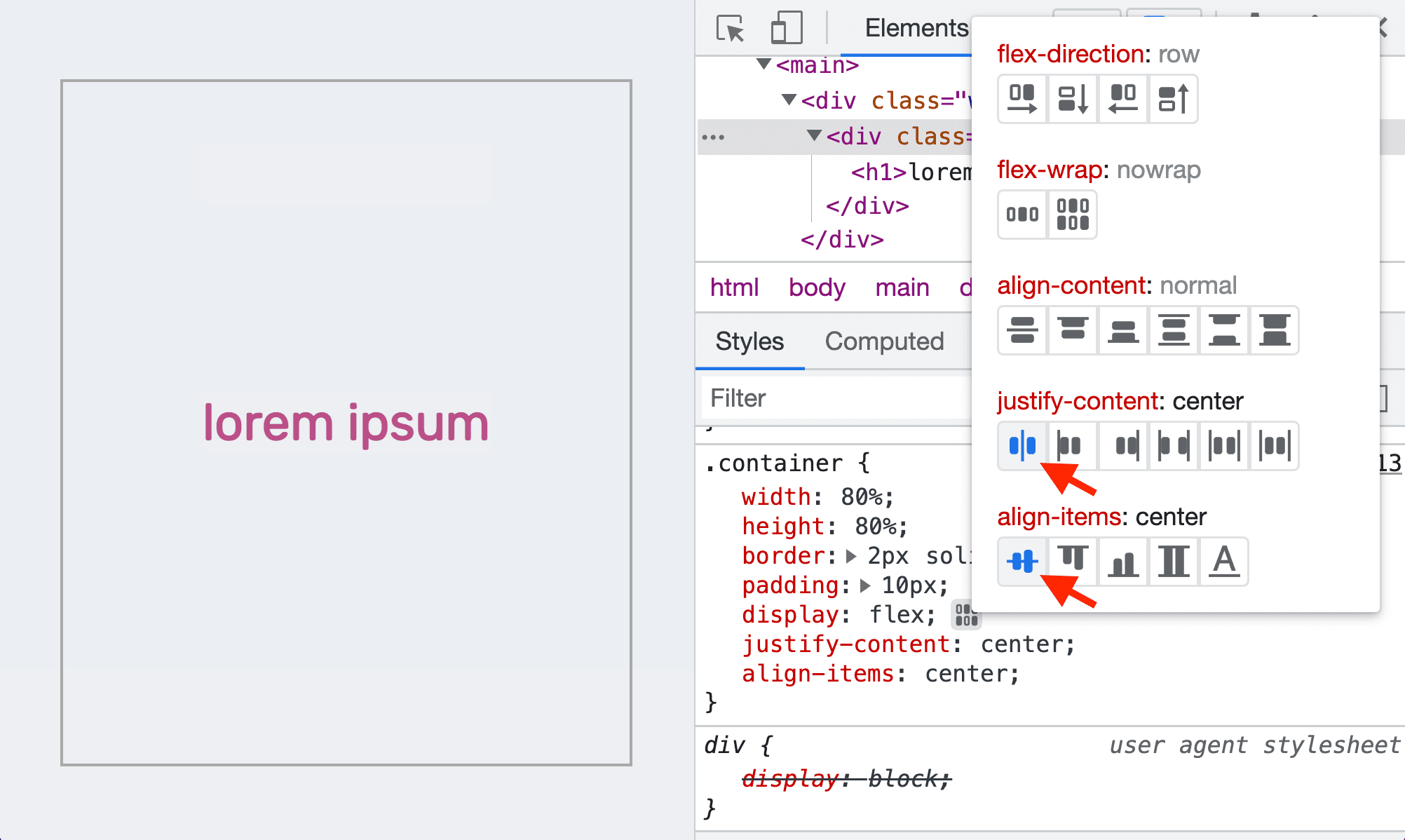The width and height of the screenshot is (1405, 840).
Task: Select justify-content center icon
Action: pos(1021,445)
